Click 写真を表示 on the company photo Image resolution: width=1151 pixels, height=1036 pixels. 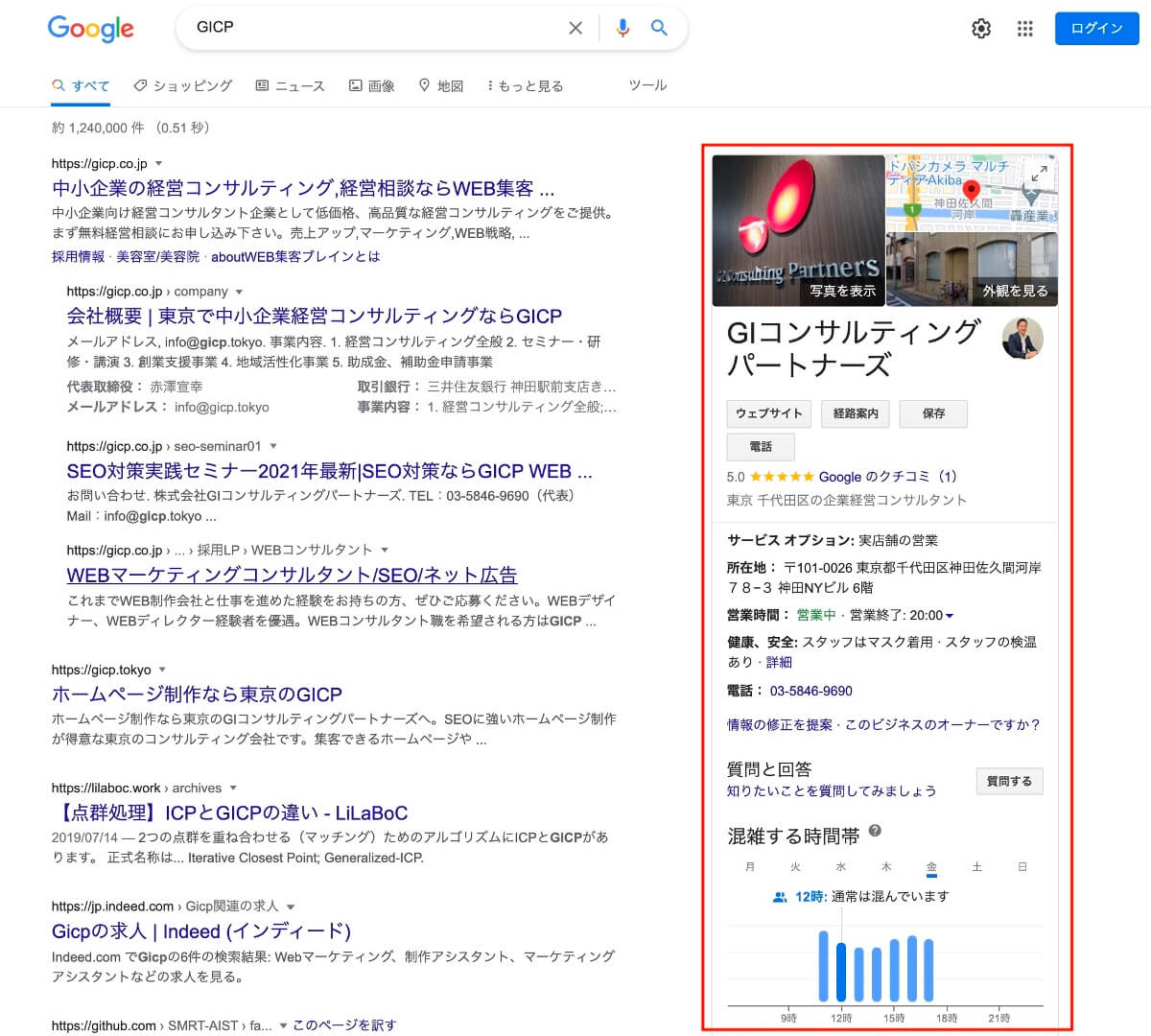point(842,291)
